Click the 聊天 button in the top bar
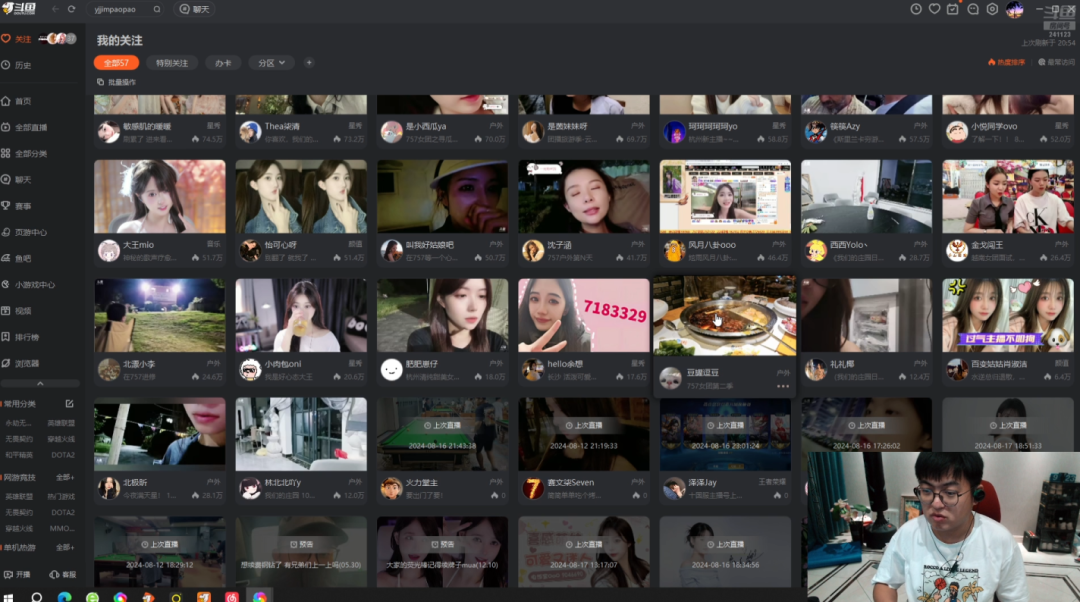Screen dimensions: 1080x602 point(194,10)
